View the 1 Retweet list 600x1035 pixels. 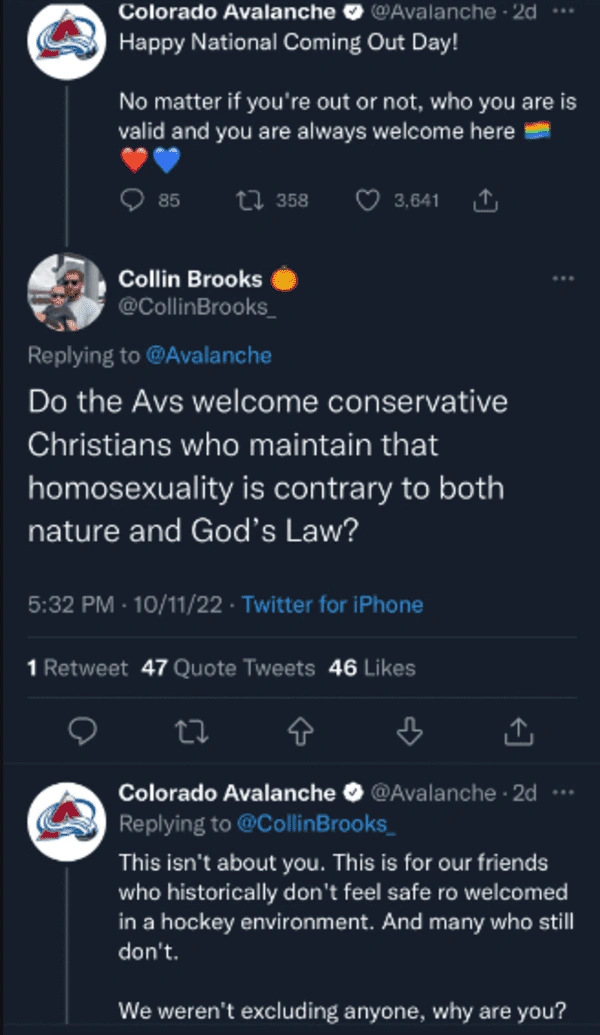pos(78,667)
